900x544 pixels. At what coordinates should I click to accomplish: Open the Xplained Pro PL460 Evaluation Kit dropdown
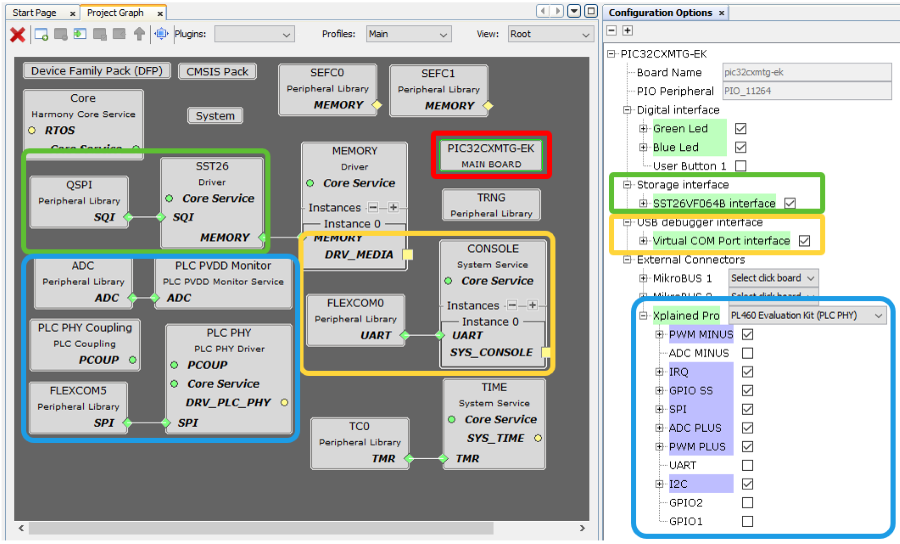pyautogui.click(x=806, y=316)
